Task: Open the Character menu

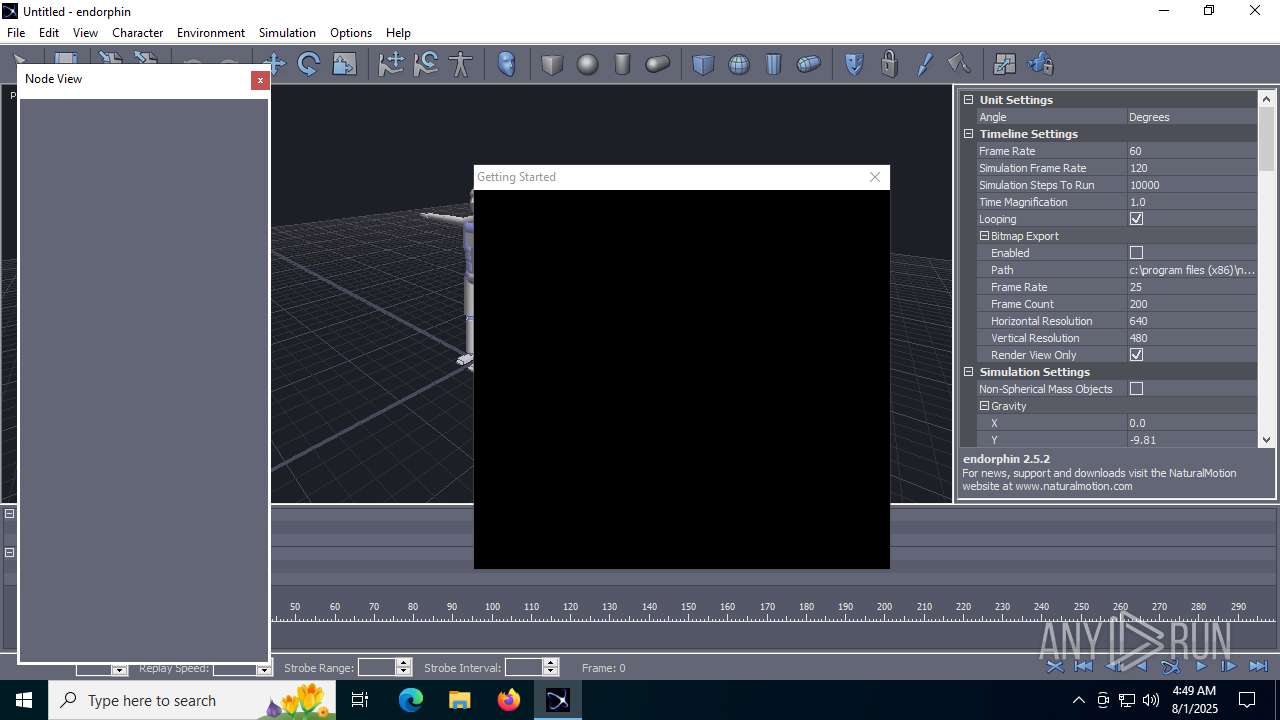Action: pyautogui.click(x=138, y=33)
